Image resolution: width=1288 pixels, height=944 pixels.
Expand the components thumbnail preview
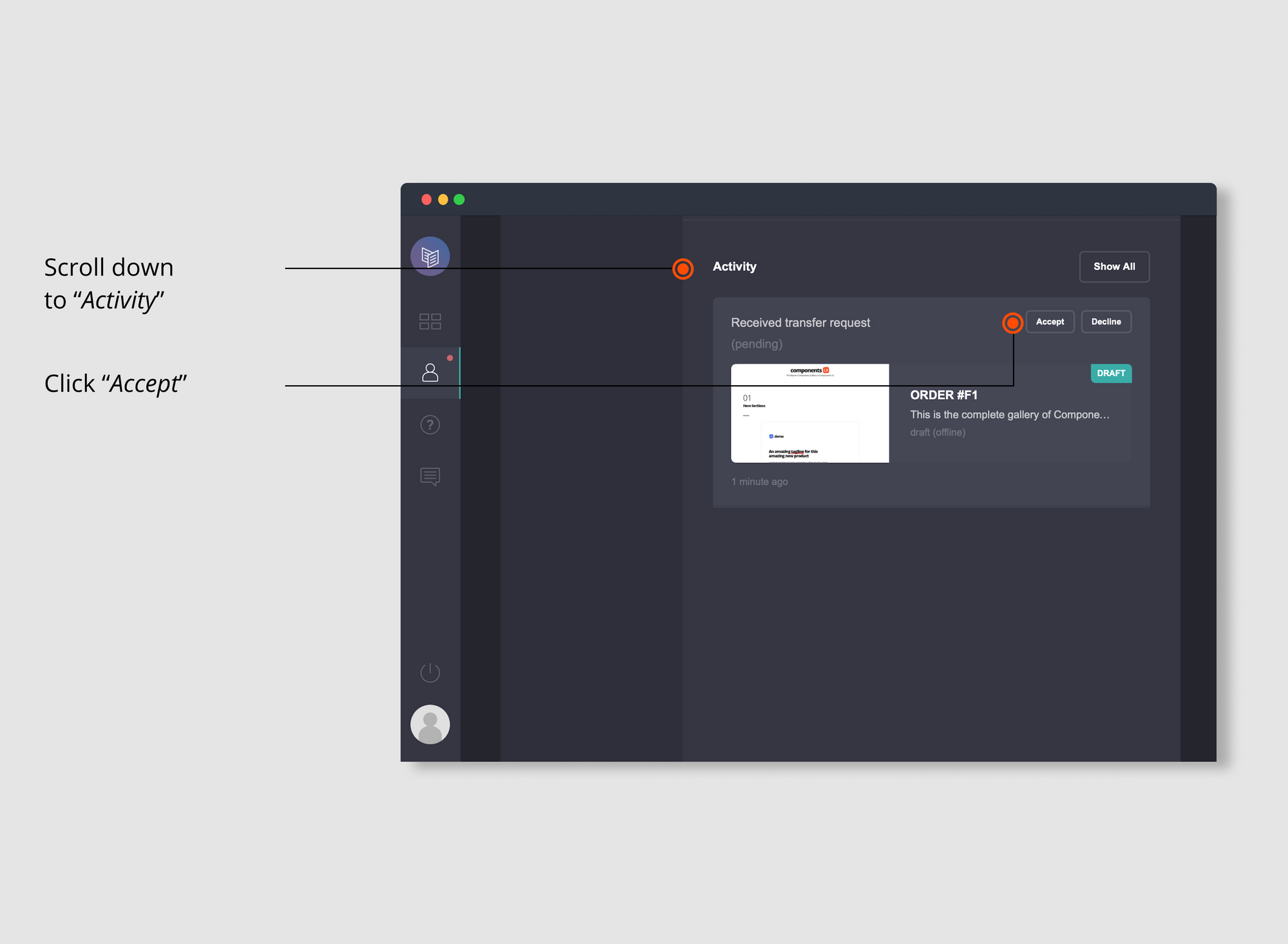click(808, 413)
